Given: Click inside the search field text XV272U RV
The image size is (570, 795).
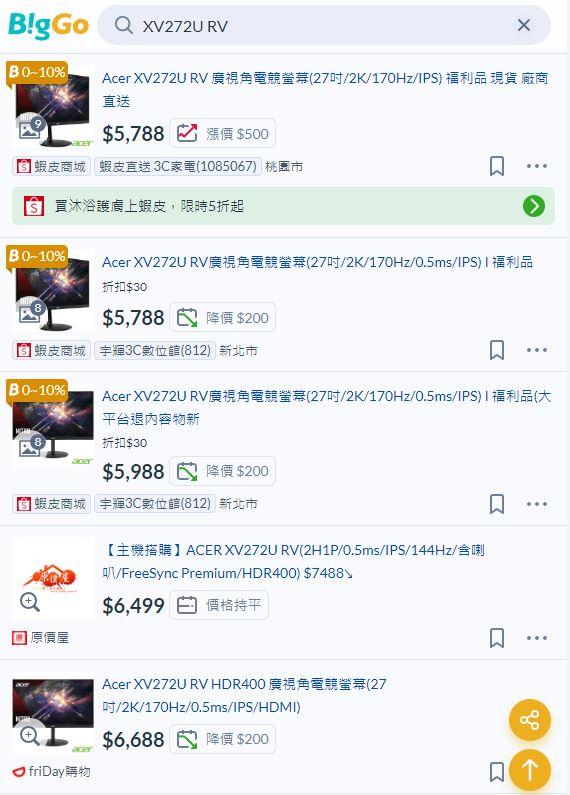Looking at the screenshot, I should [x=185, y=26].
